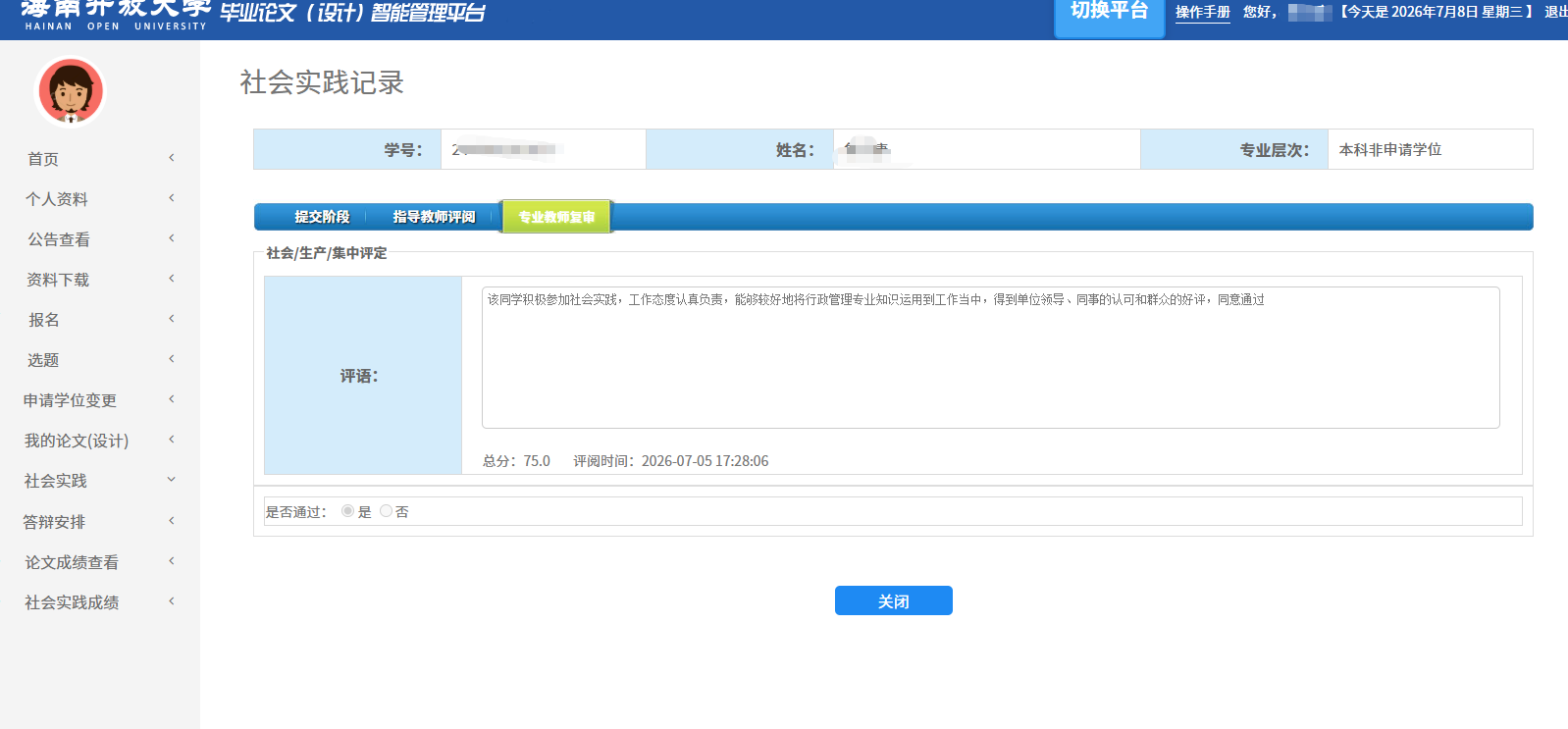Click the 退出 logout link
The height and width of the screenshot is (729, 1568).
(x=1556, y=12)
